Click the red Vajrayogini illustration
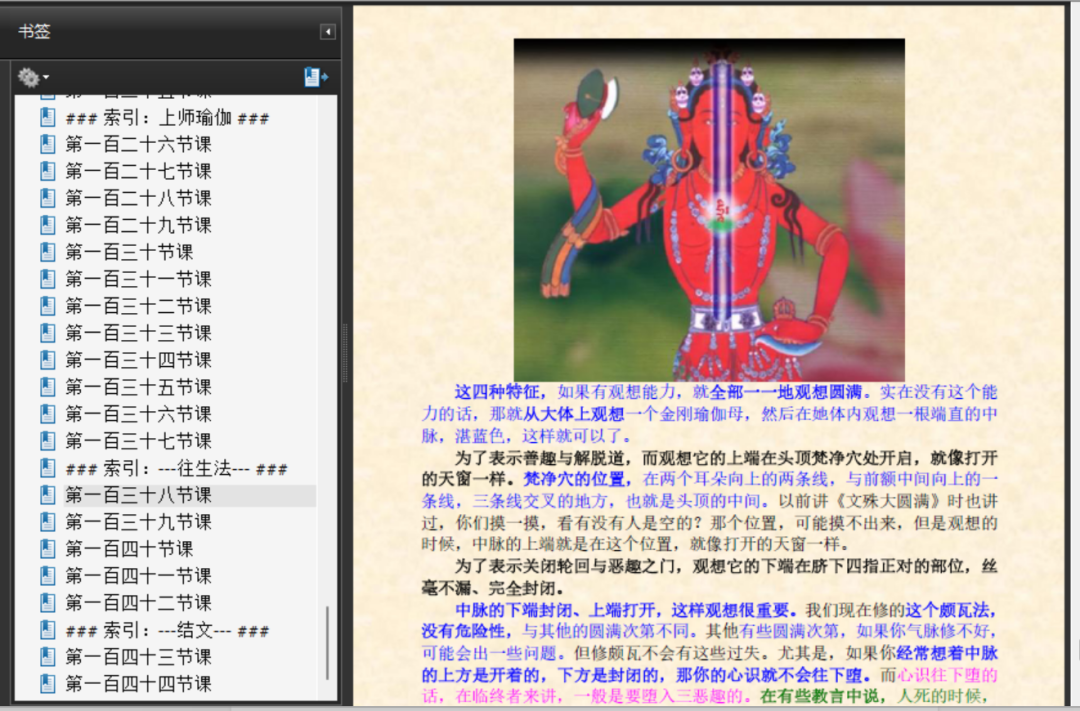Viewport: 1080px width, 711px height. tap(709, 209)
